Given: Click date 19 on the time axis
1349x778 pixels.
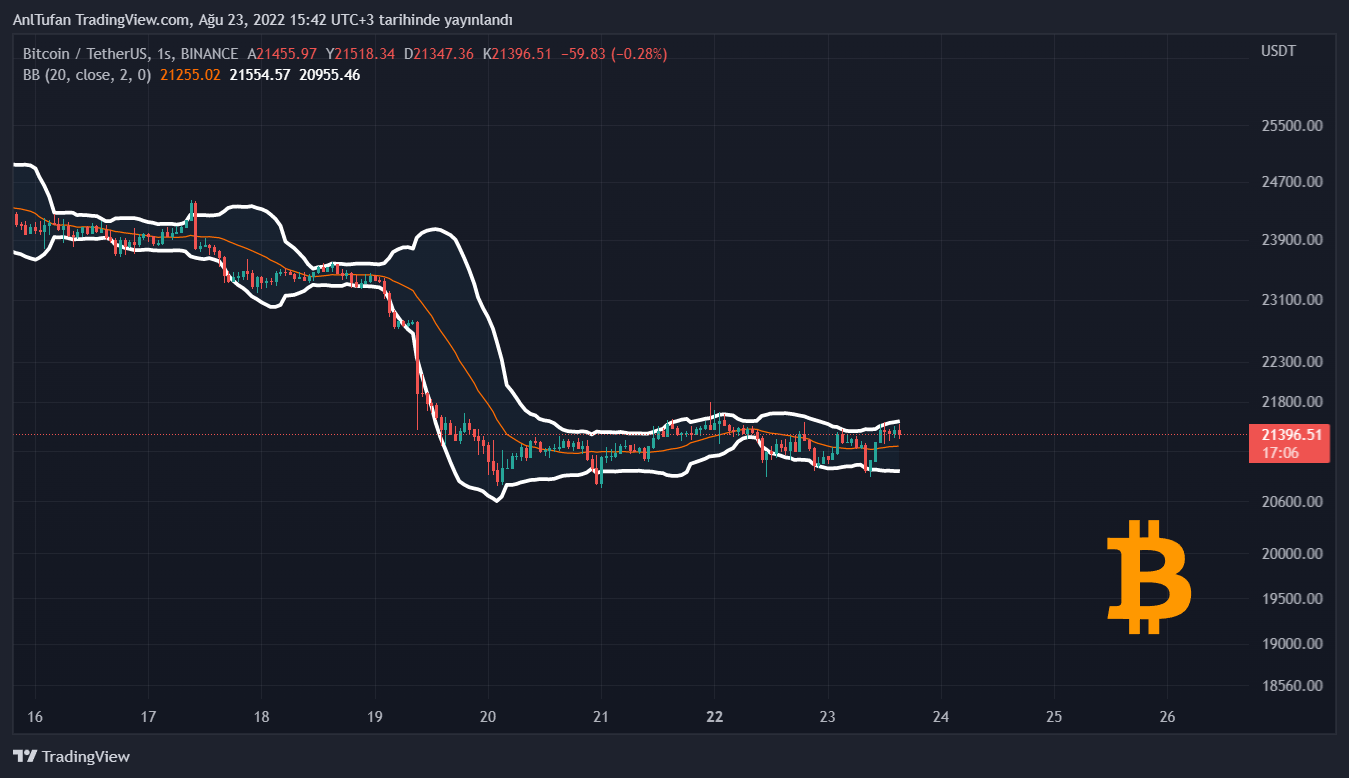Looking at the screenshot, I should point(375,717).
